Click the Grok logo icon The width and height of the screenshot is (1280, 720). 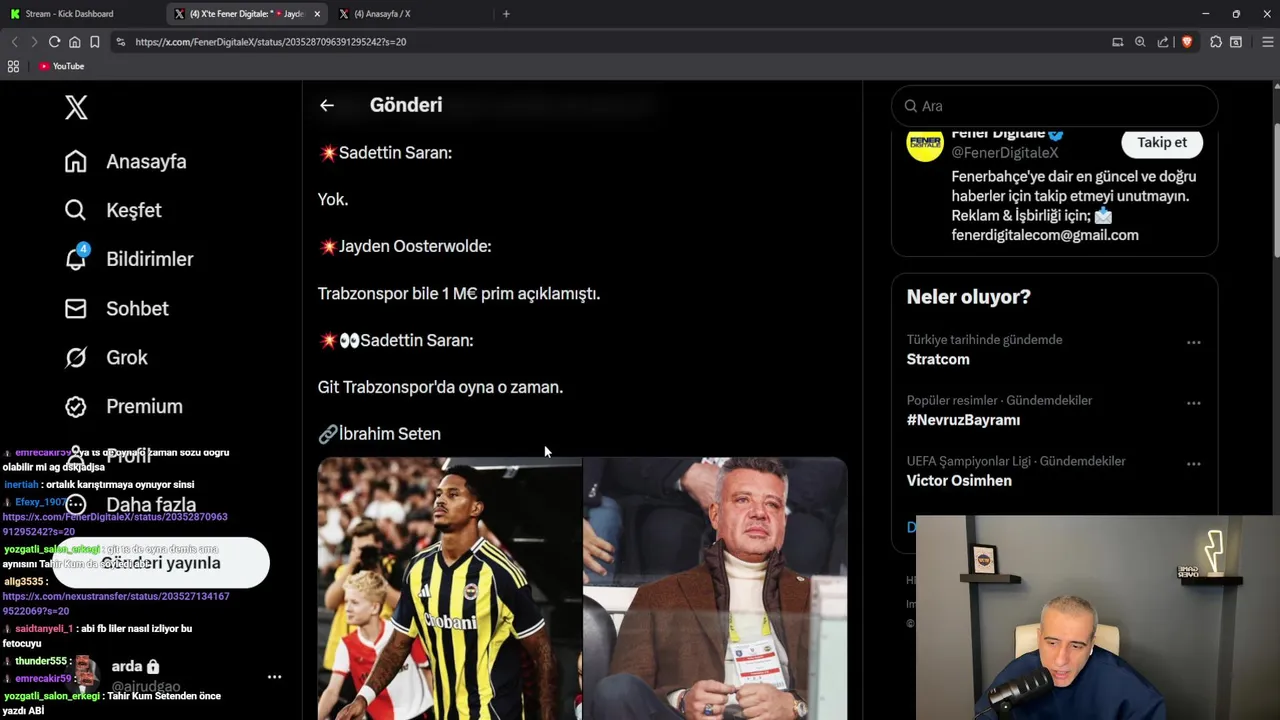click(76, 357)
